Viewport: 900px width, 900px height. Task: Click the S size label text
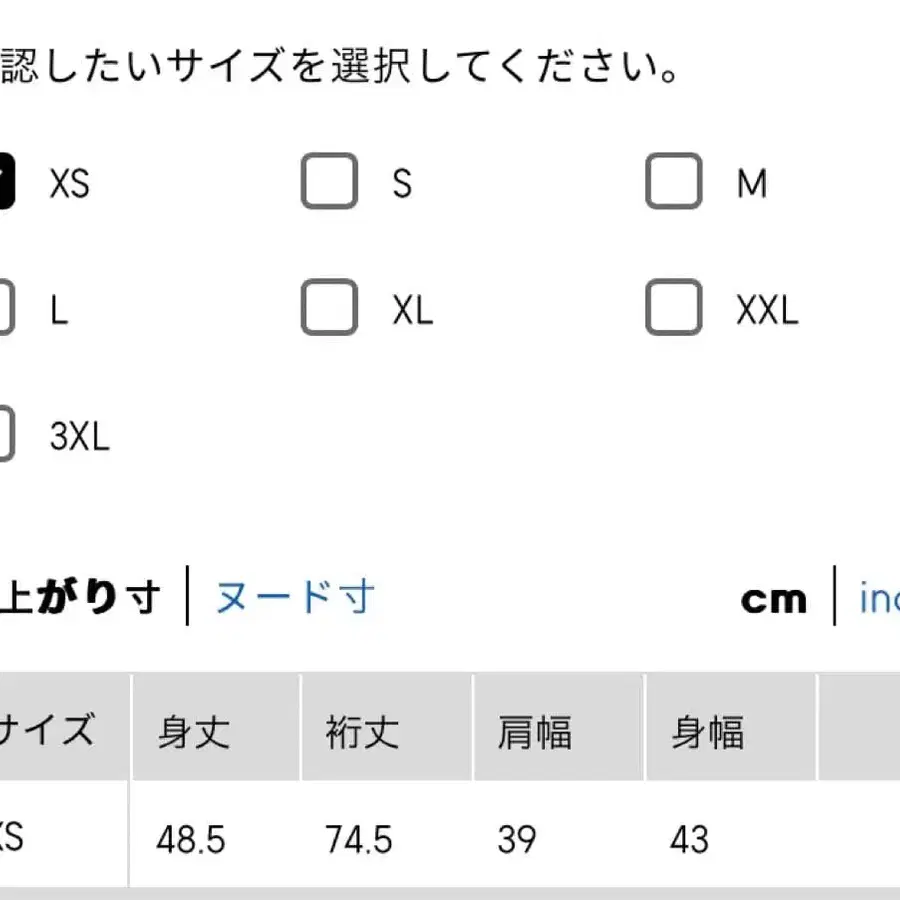pyautogui.click(x=401, y=184)
